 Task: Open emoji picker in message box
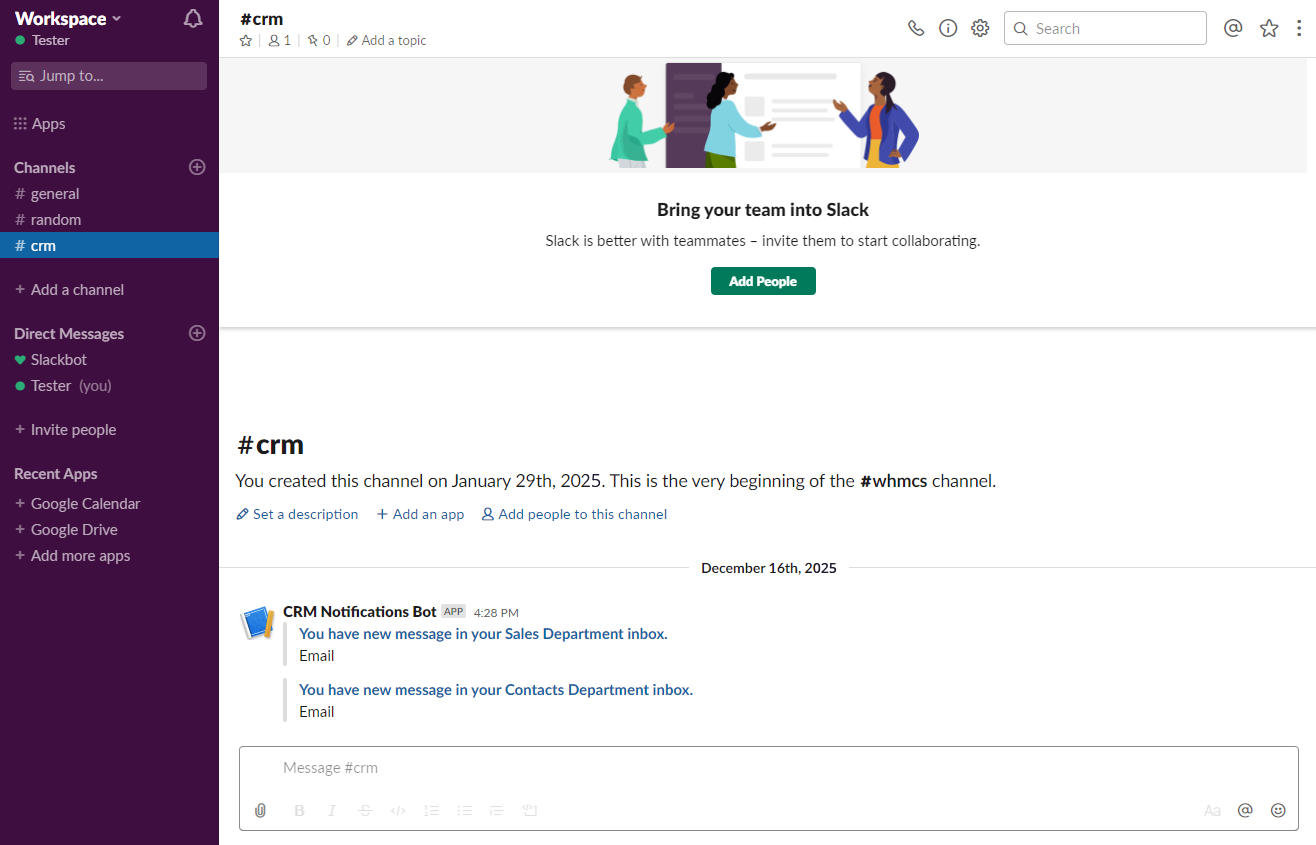click(1278, 810)
